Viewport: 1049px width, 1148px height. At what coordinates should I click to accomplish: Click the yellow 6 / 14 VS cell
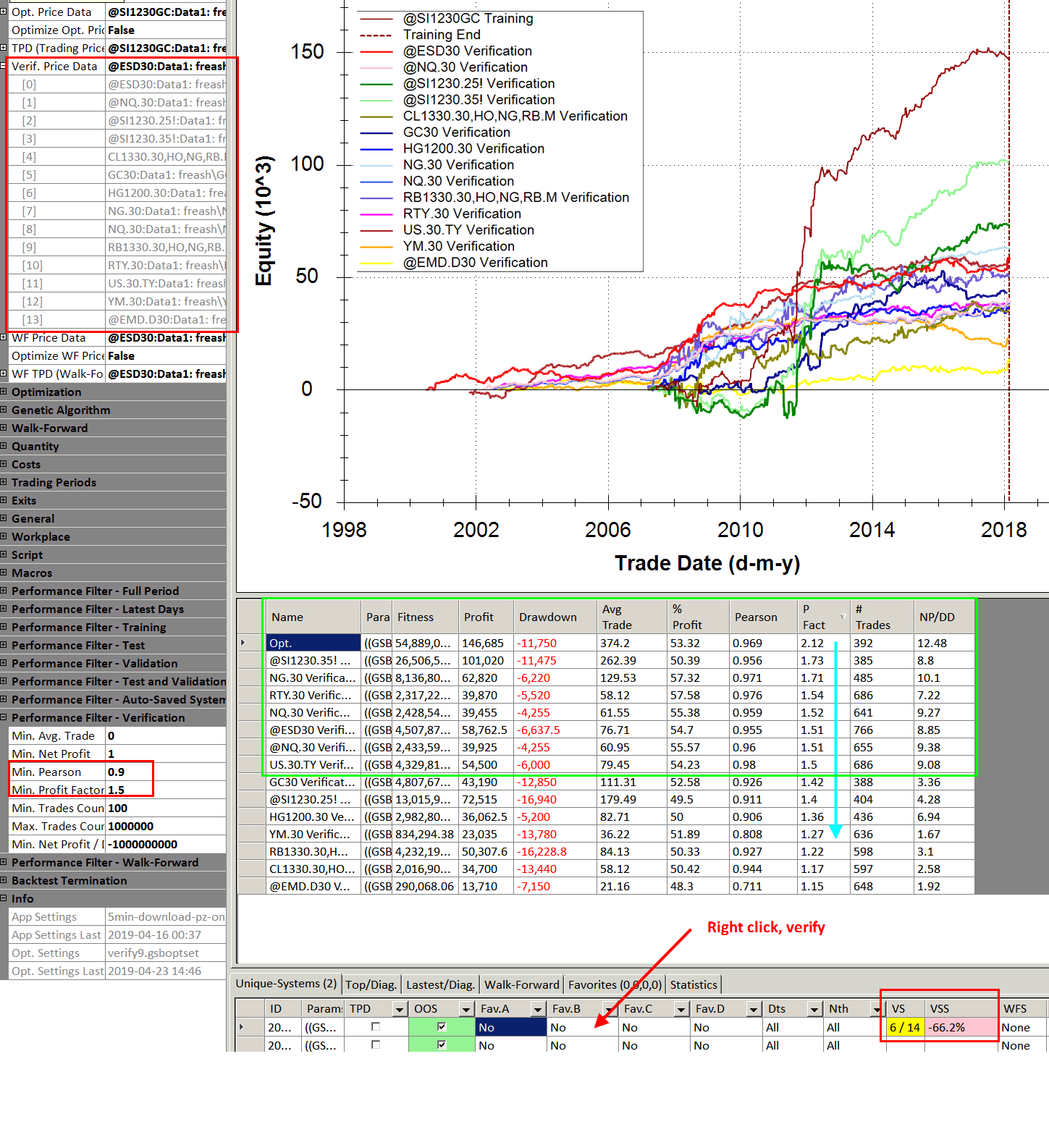click(x=904, y=1027)
